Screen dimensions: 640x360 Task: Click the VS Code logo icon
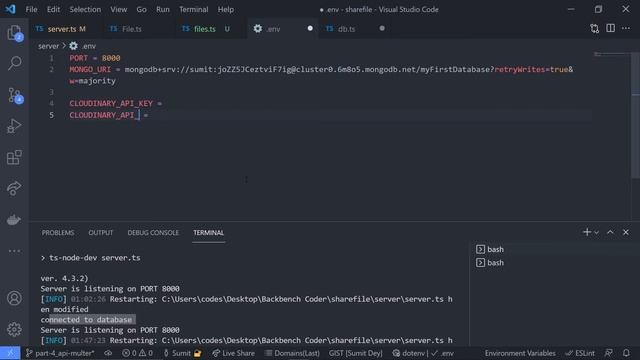coord(10,9)
